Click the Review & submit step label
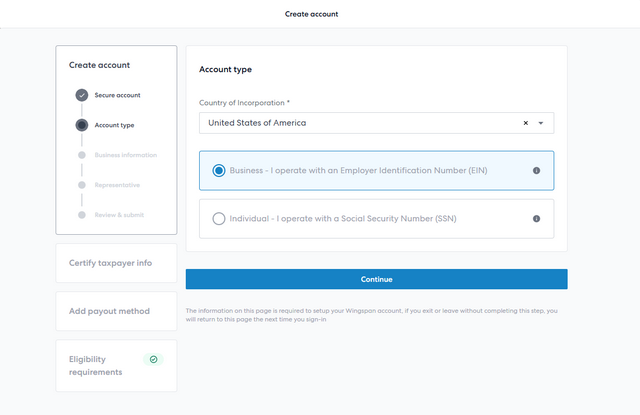 119,215
